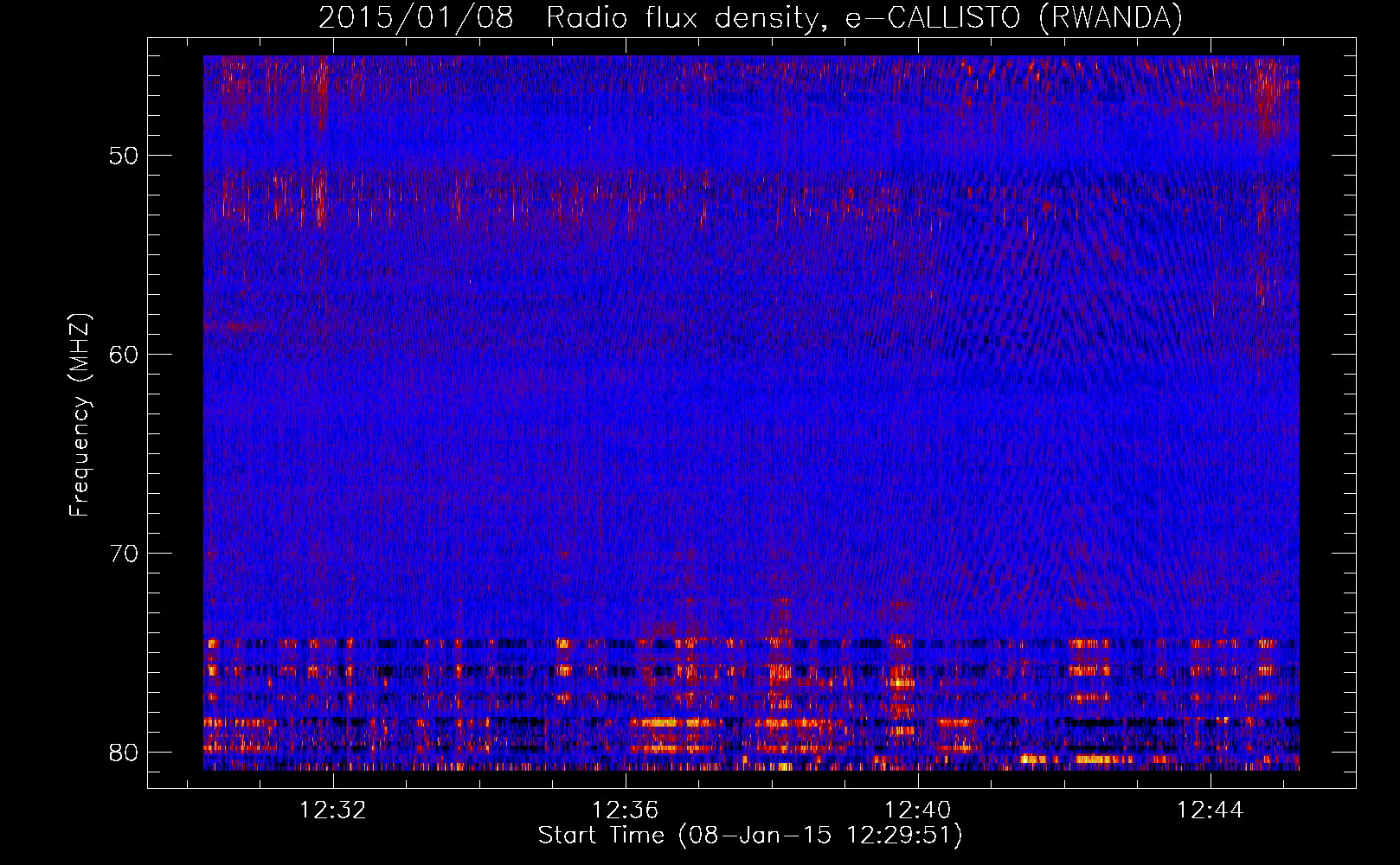Click the 'Start Time (08-Jan-15 12:29:51)' label
The height and width of the screenshot is (865, 1400).
coord(750,836)
